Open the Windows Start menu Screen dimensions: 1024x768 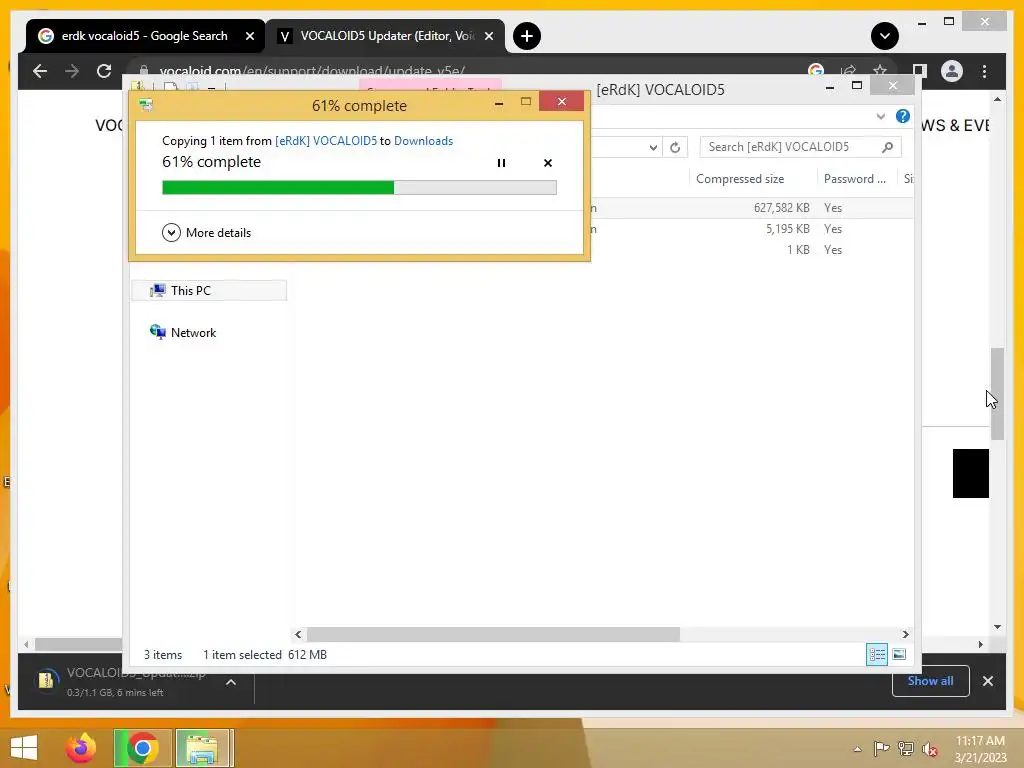[x=24, y=748]
